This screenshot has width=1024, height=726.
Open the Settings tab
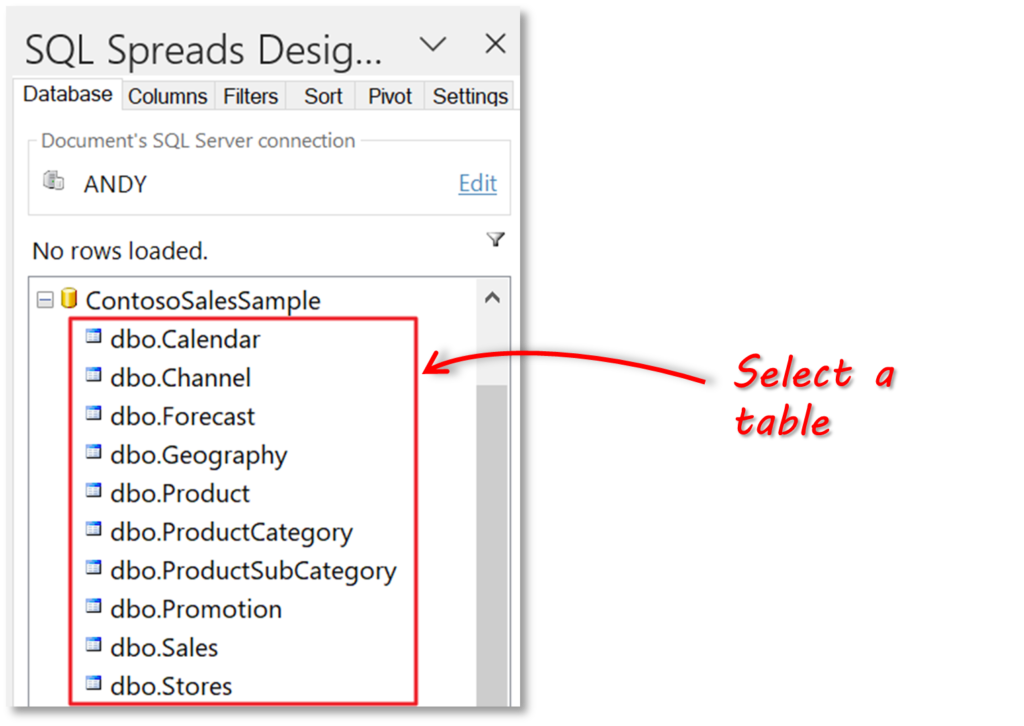pos(470,96)
